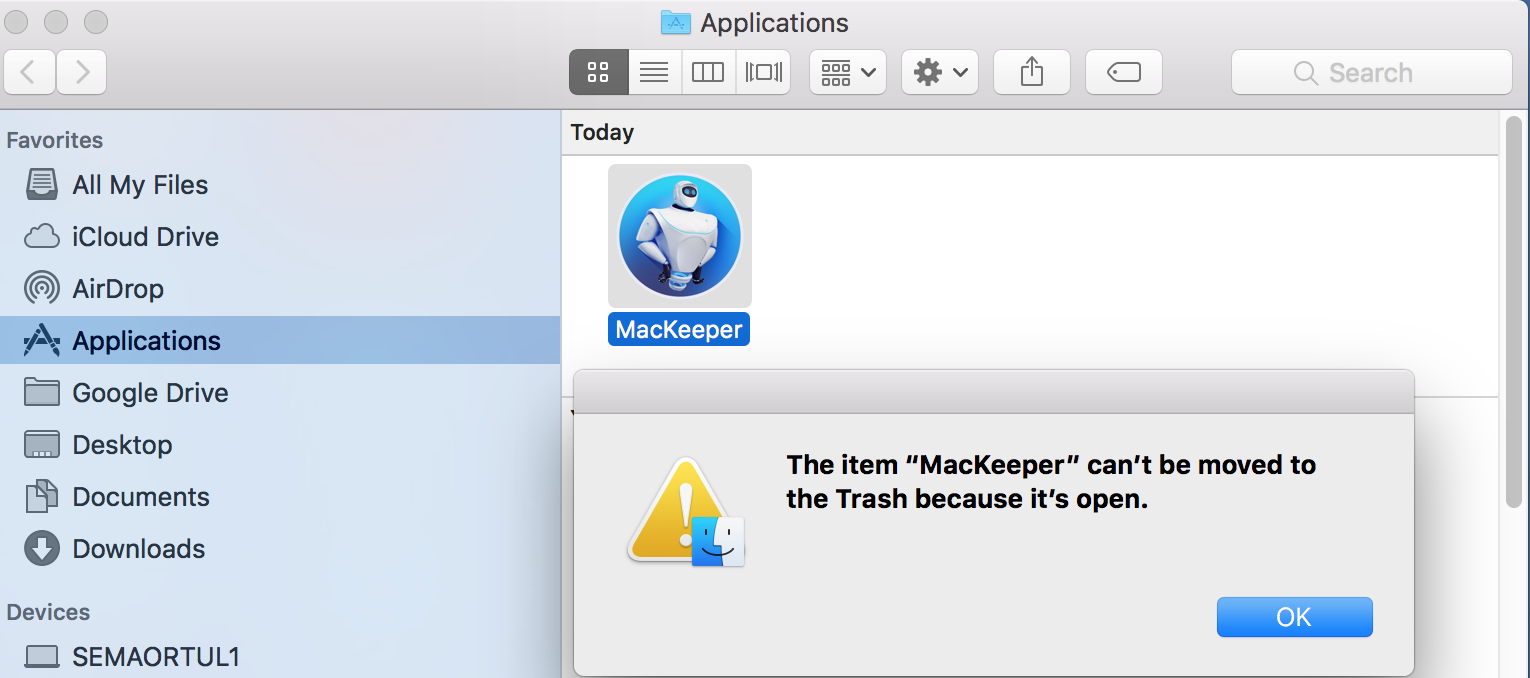
Task: Click the Applications folder icon in title bar
Action: click(676, 22)
